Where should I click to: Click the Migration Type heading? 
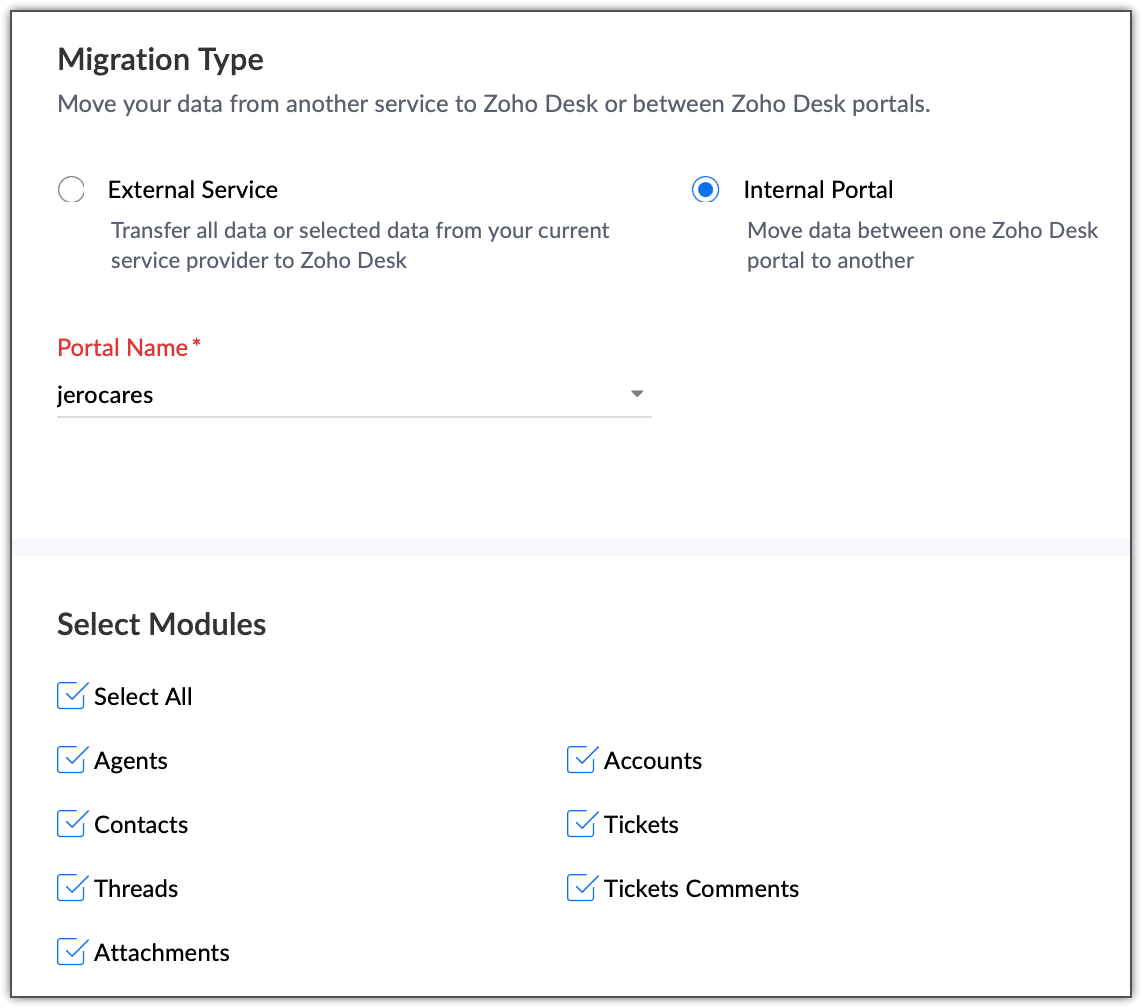160,59
